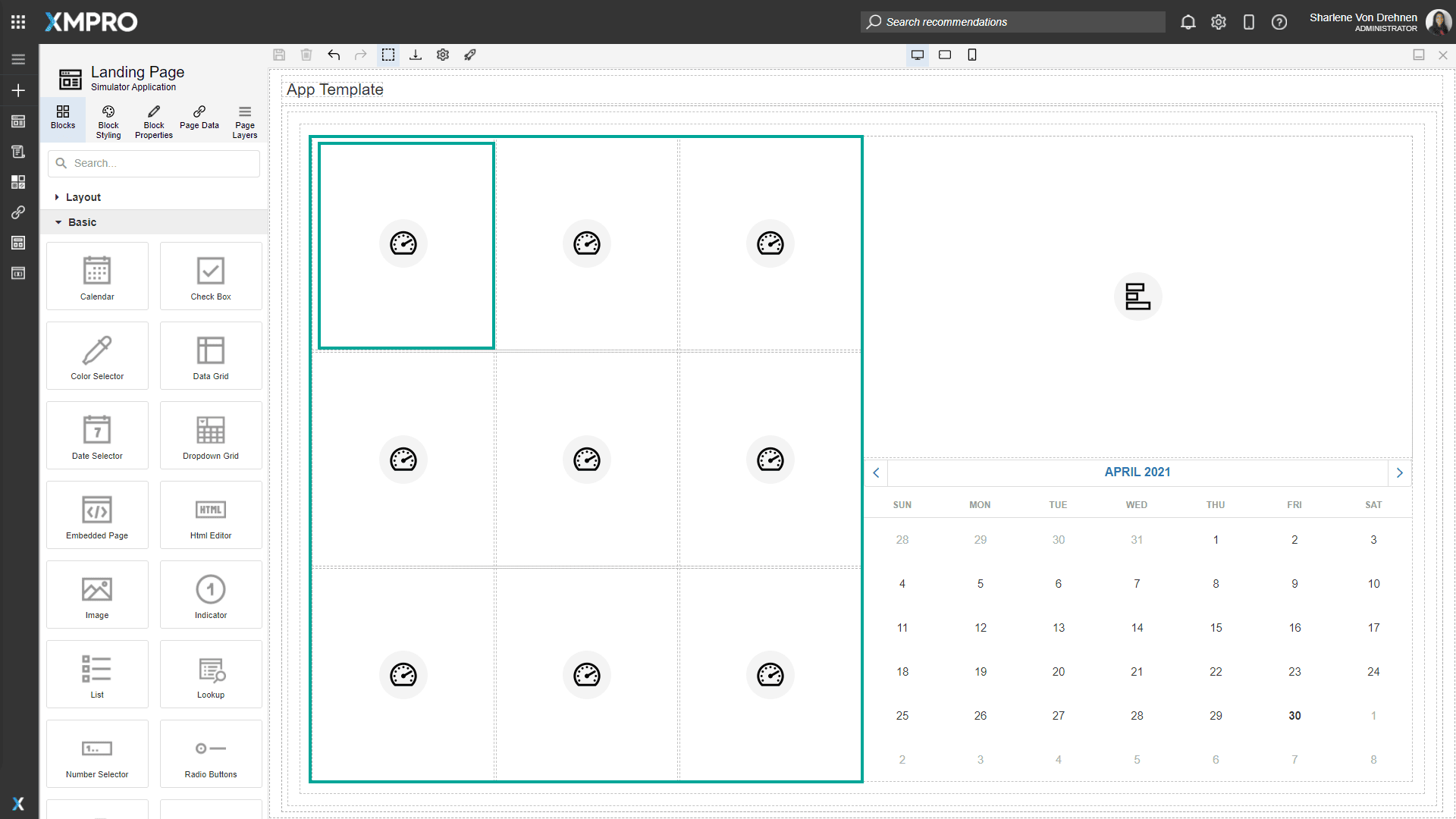Open the Block Styling tab
Screen dimensions: 1456x819
[108, 121]
